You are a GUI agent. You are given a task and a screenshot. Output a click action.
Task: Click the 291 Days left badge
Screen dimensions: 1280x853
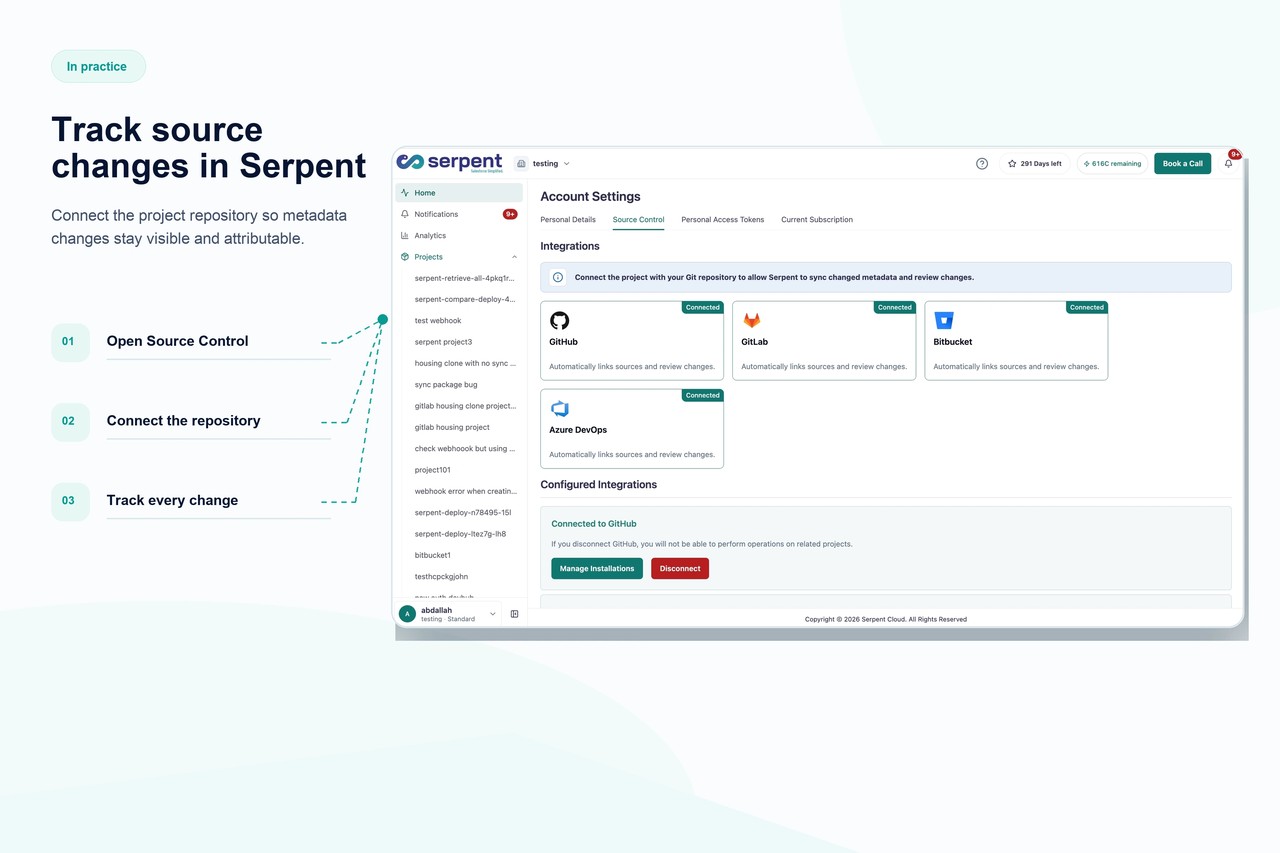click(x=1035, y=163)
